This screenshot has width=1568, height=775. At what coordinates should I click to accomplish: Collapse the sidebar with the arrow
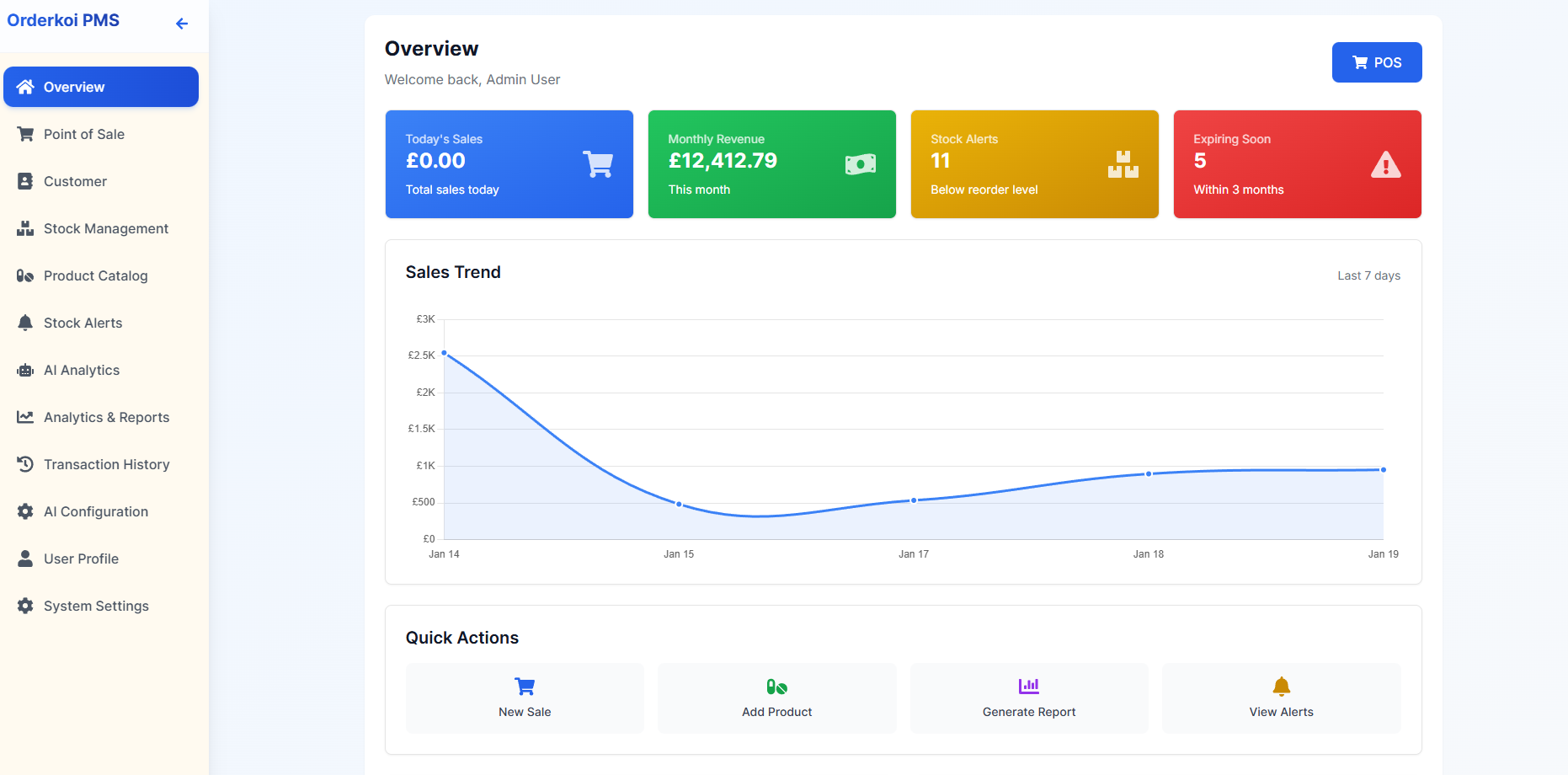coord(181,24)
